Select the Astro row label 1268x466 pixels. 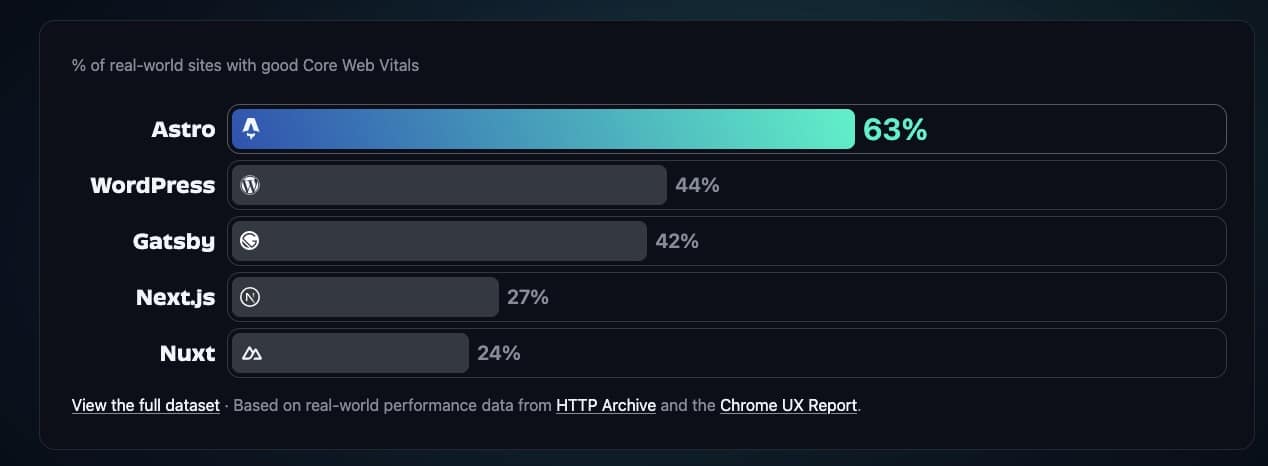[x=183, y=130]
